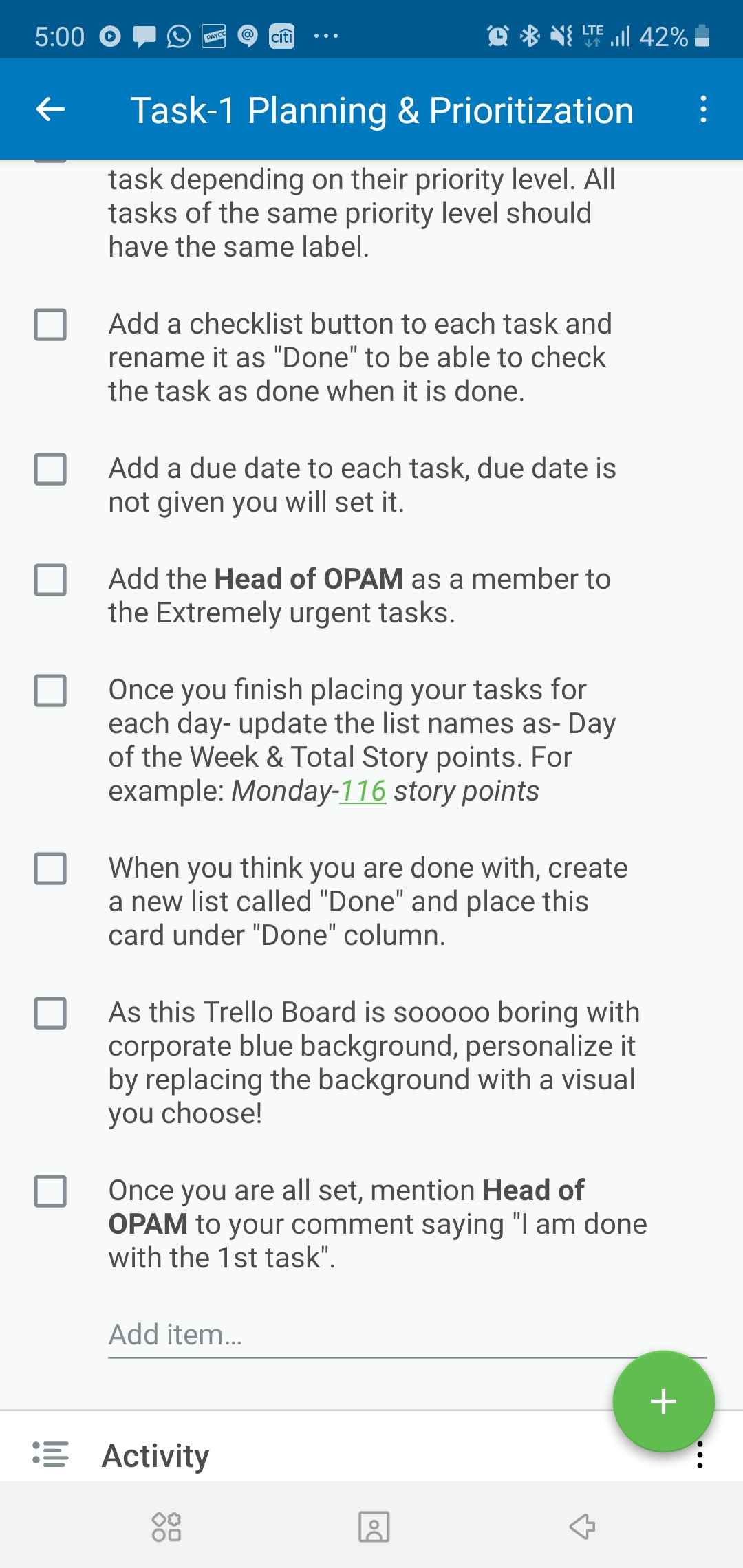The image size is (743, 1568).
Task: Check the 'Add the Head of OPAM' item
Action: tap(50, 580)
